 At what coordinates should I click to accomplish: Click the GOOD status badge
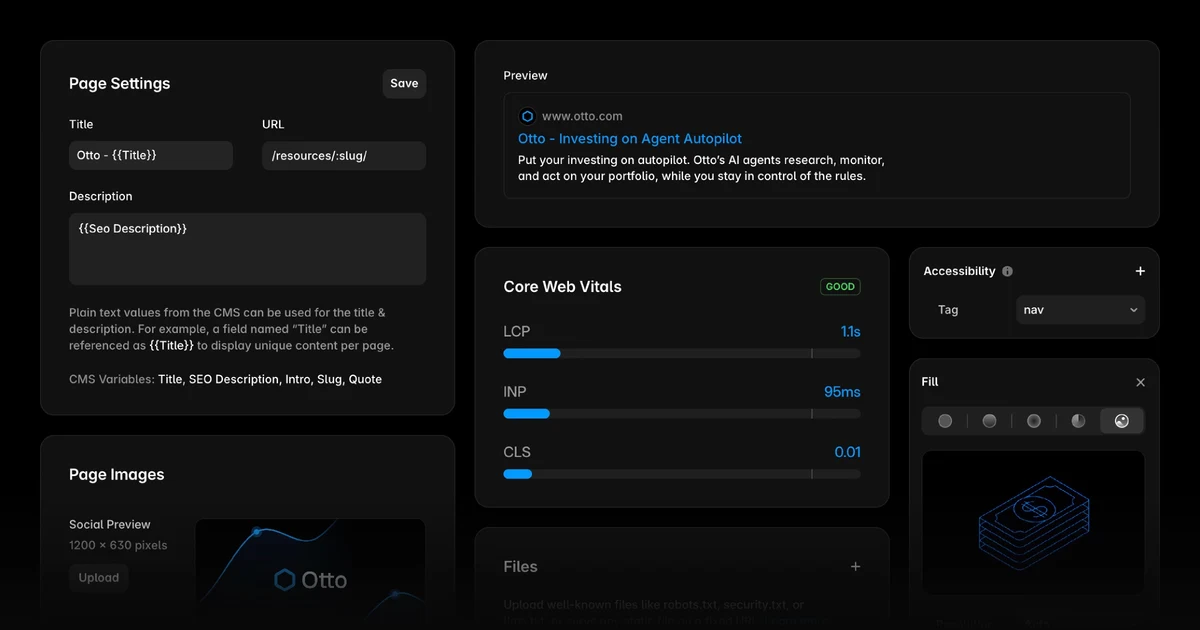tap(840, 286)
